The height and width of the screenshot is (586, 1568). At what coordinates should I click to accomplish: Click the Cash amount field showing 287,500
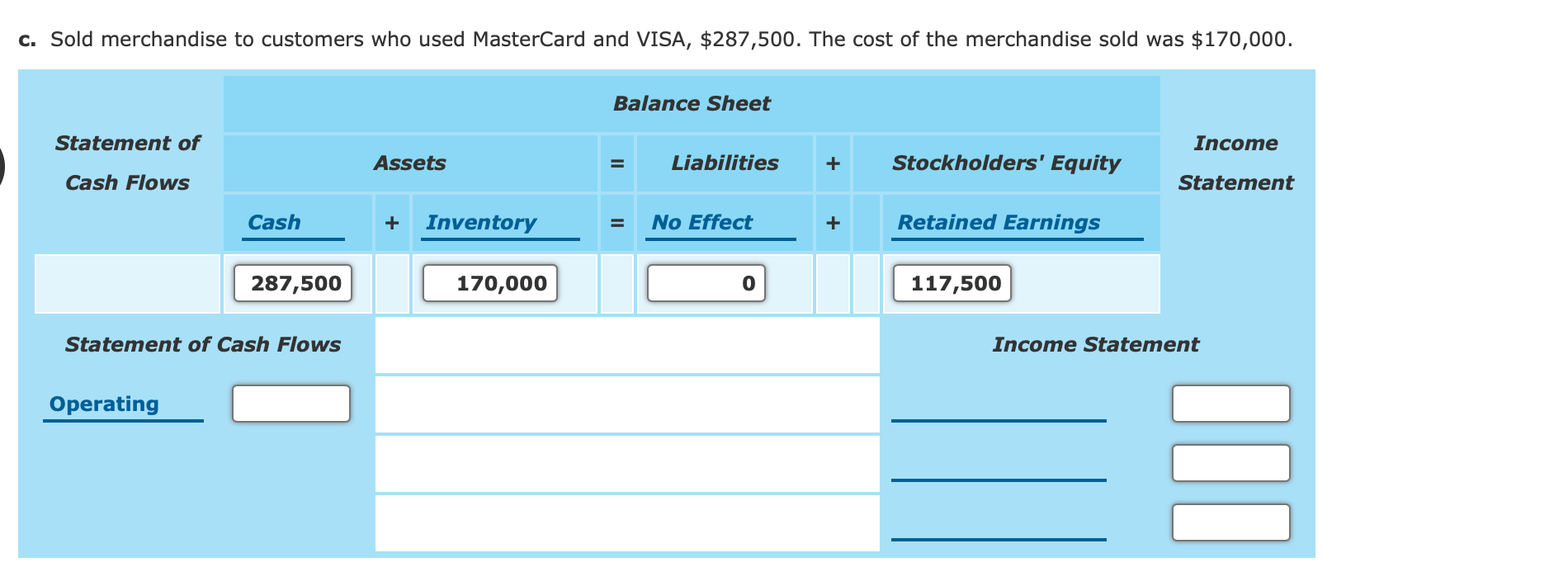pyautogui.click(x=292, y=283)
